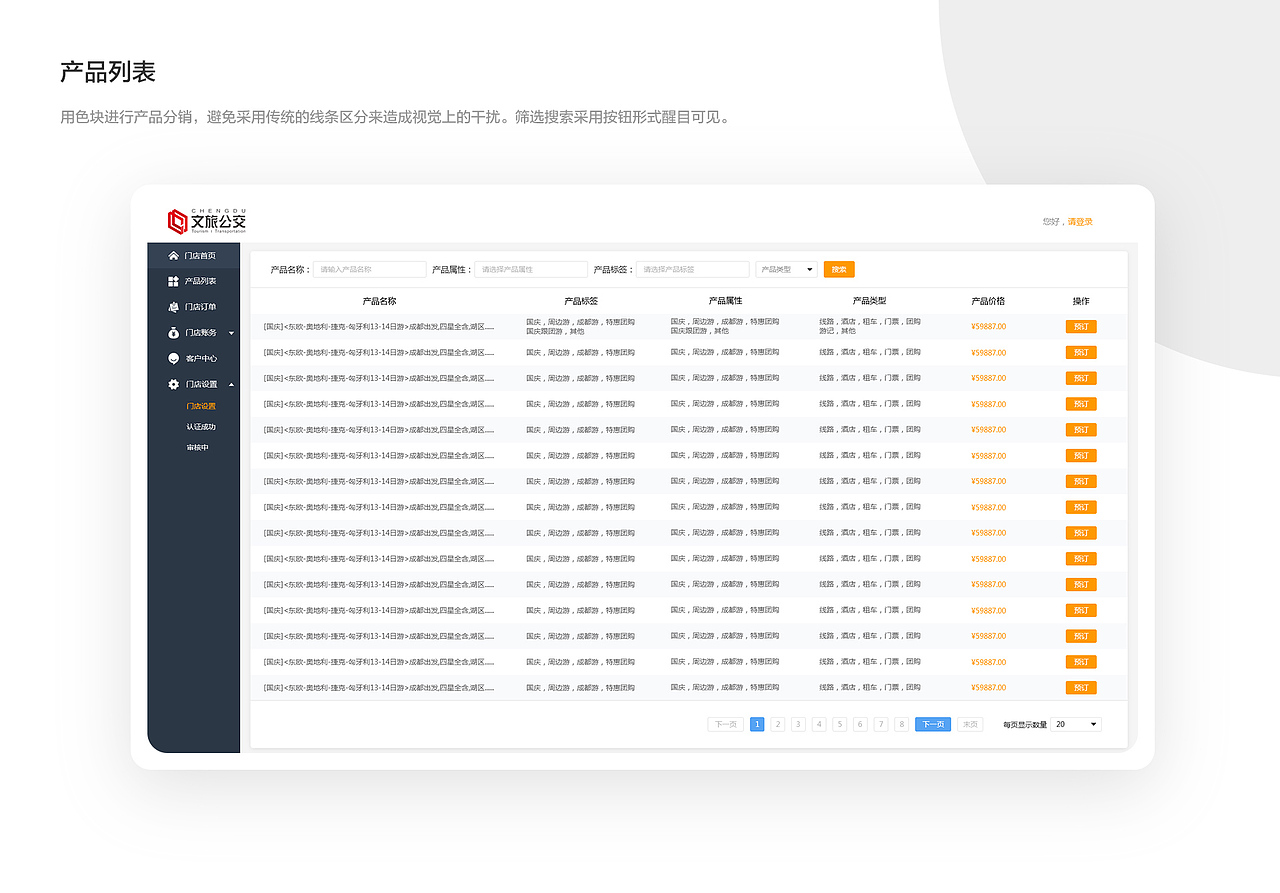Go to page 3 in the pagination

798,724
